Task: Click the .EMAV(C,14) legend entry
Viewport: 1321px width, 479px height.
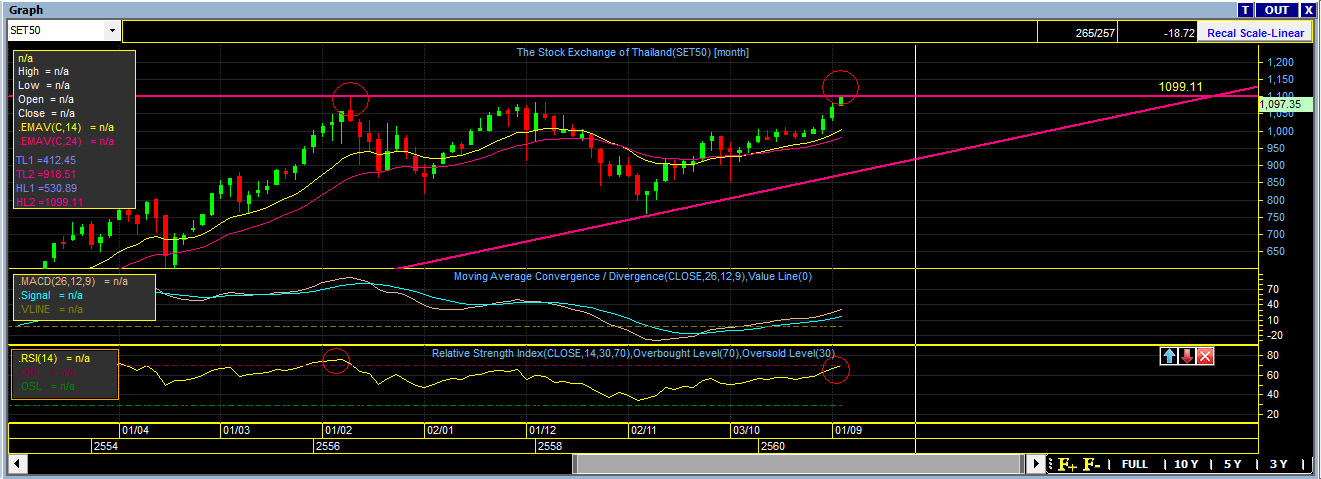Action: (x=66, y=127)
